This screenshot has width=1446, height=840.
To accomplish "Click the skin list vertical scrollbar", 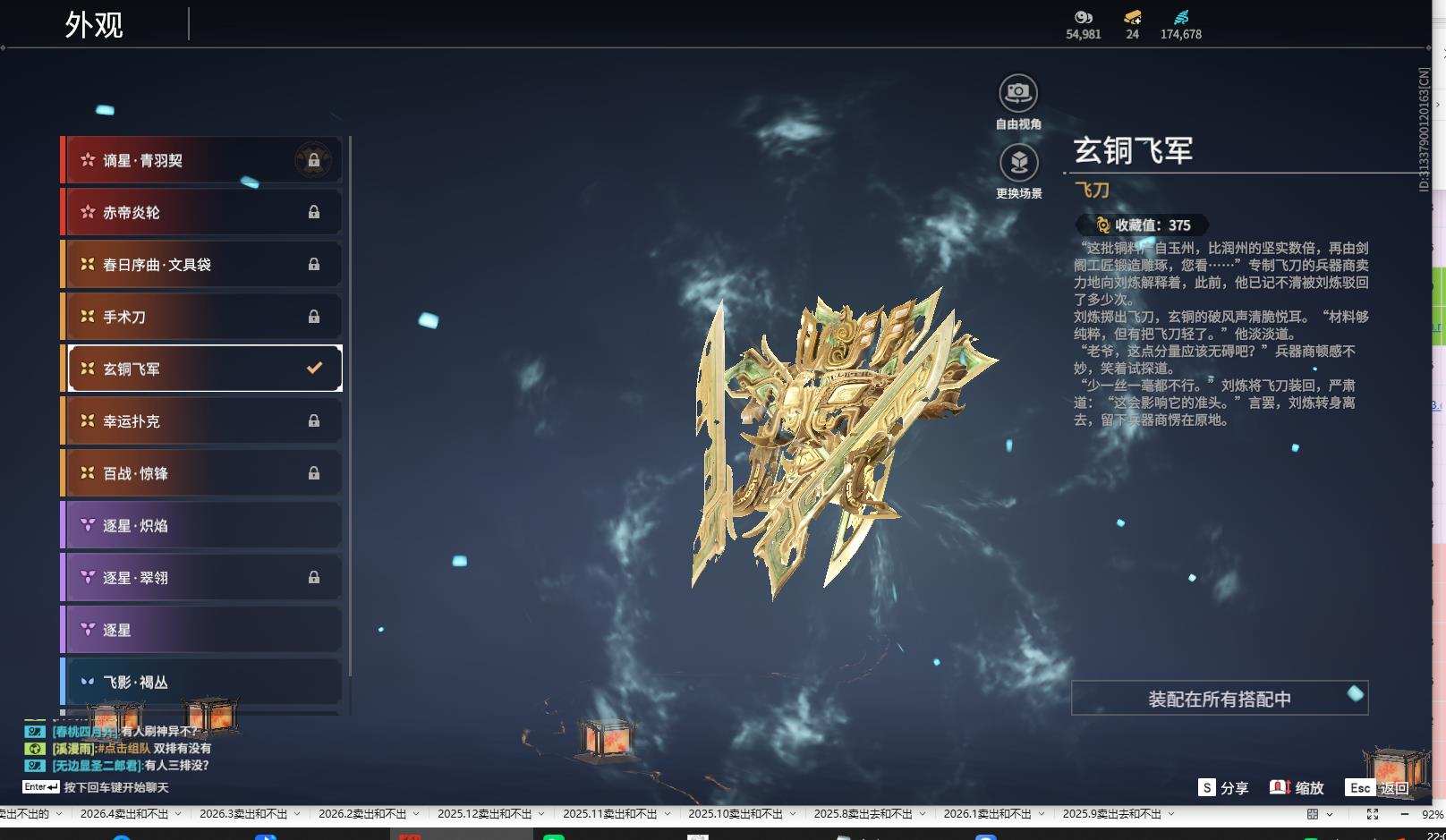I will pyautogui.click(x=350, y=406).
